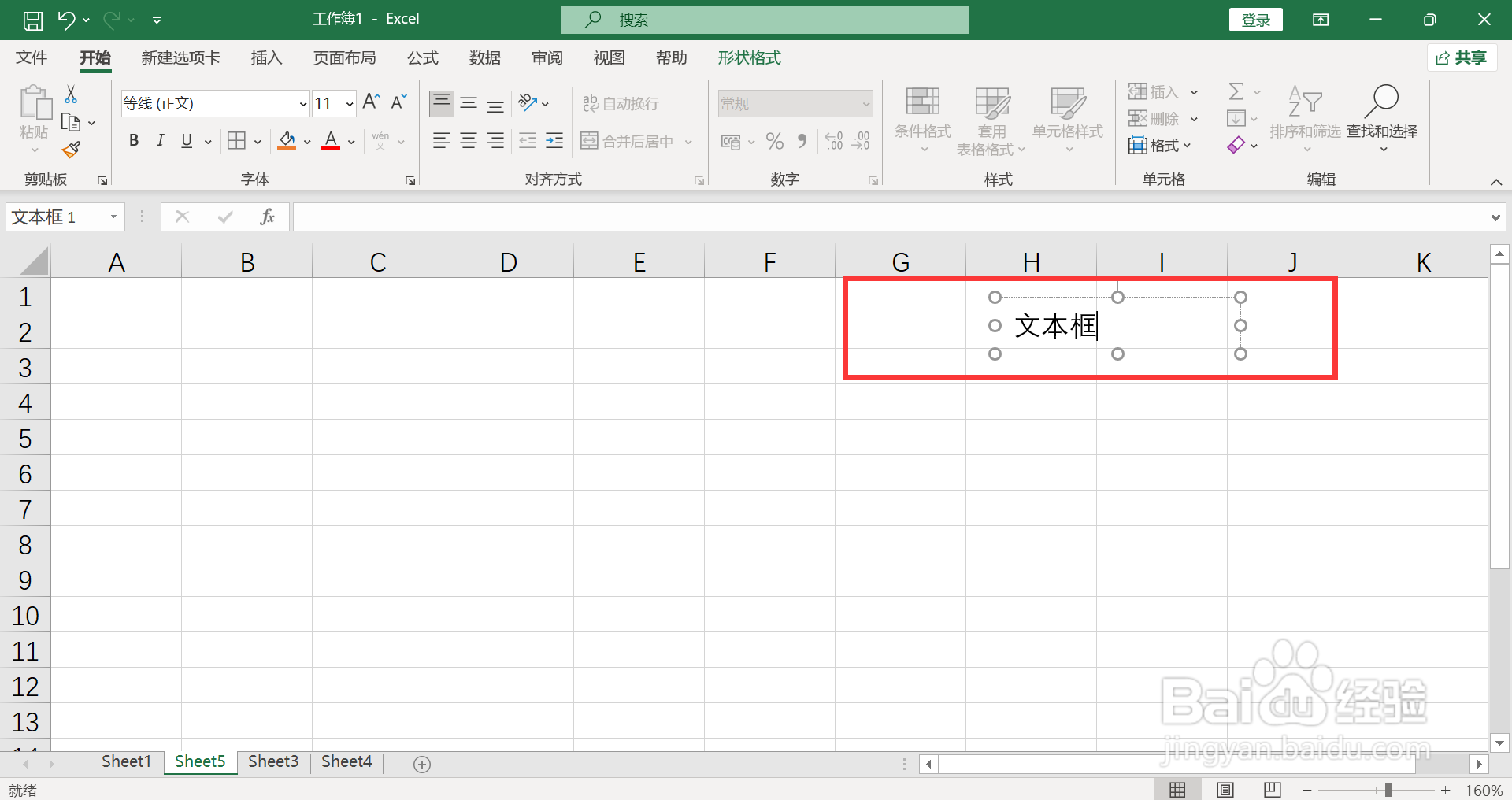Open the Ribbon Display Options icon

pos(1321,20)
